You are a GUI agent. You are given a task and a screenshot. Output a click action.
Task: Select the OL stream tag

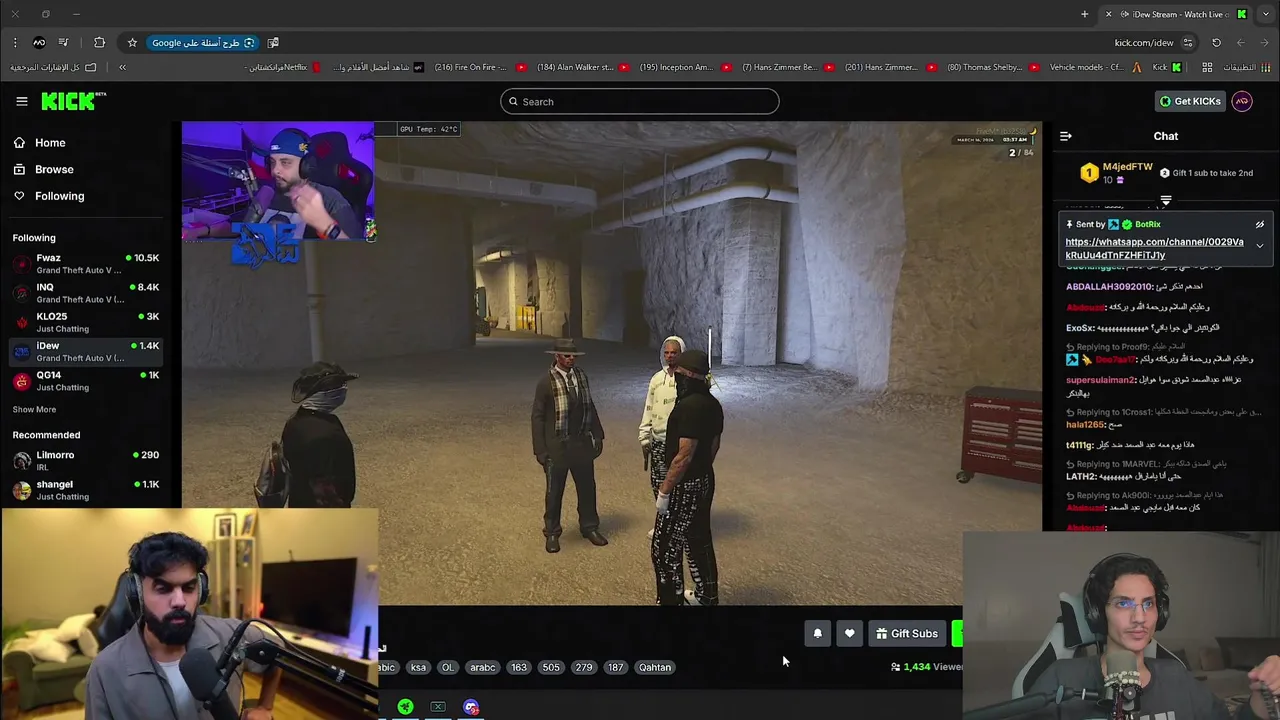pyautogui.click(x=447, y=668)
